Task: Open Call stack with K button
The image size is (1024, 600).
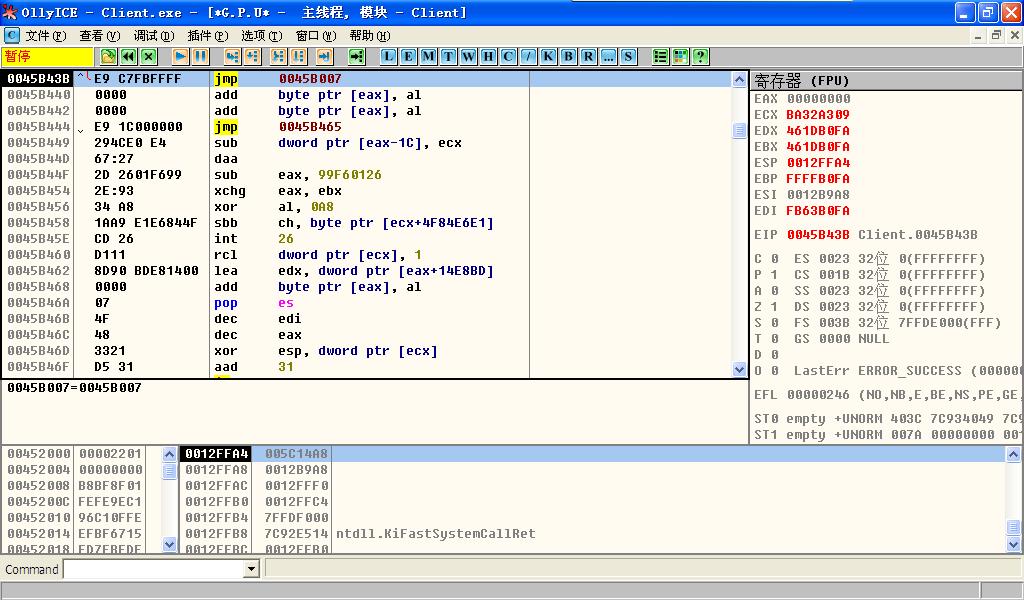Action: (x=549, y=56)
